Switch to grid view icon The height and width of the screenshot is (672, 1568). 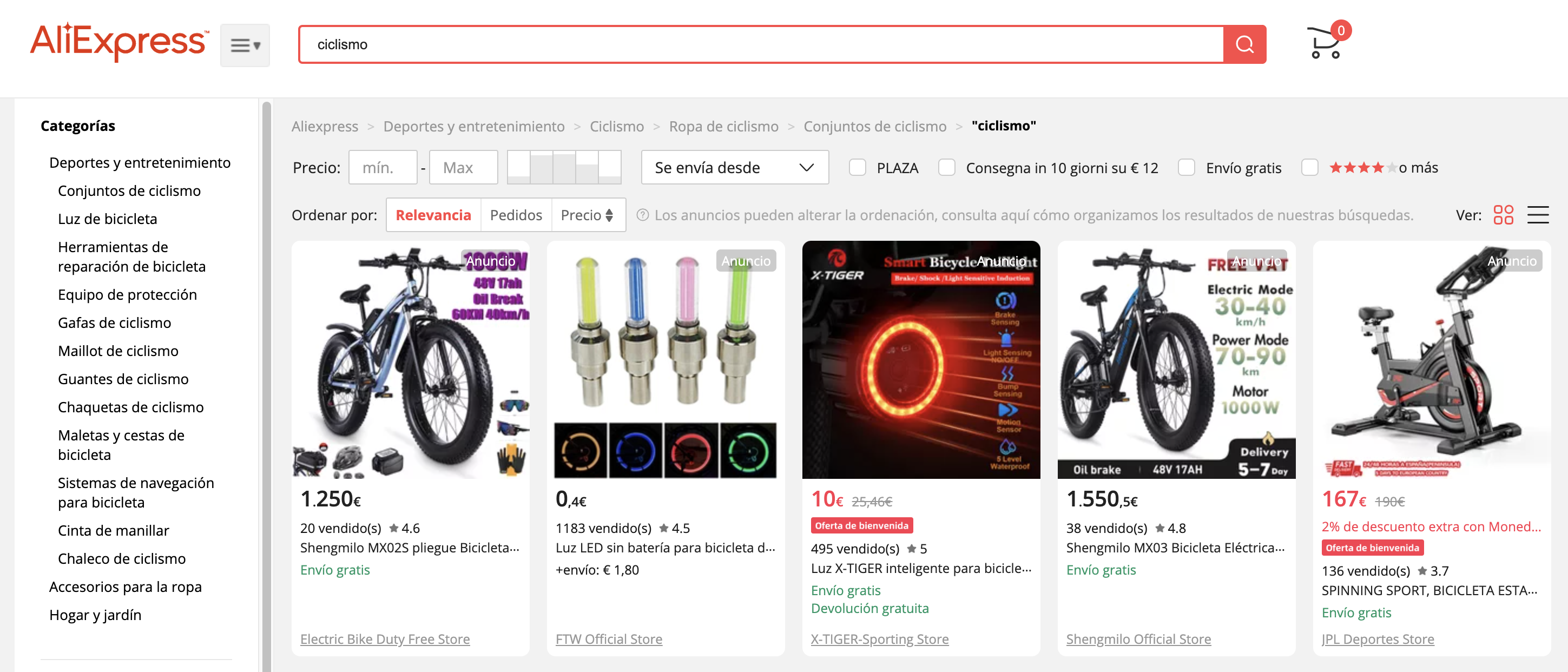1503,215
